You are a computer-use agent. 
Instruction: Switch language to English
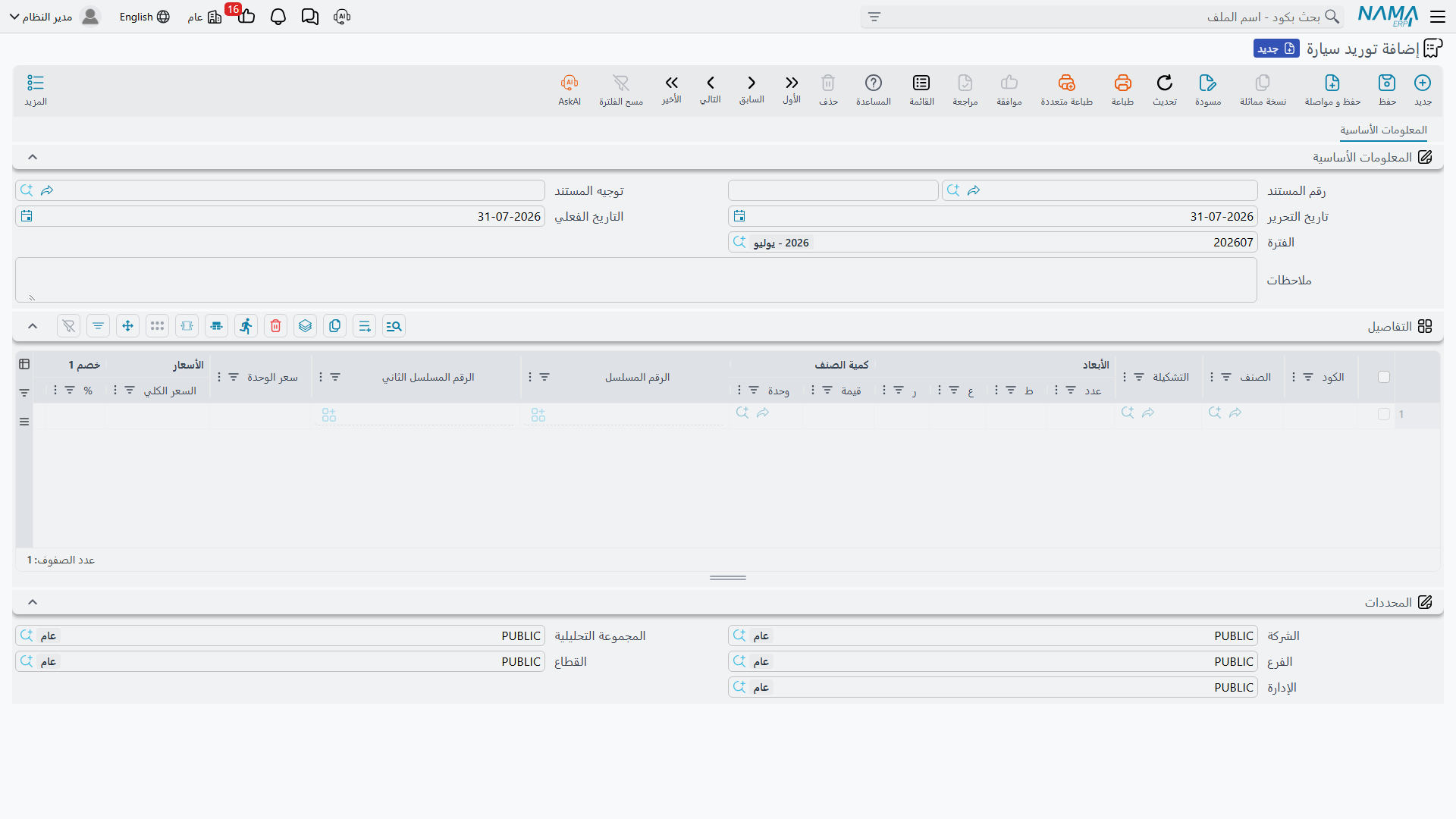point(145,17)
